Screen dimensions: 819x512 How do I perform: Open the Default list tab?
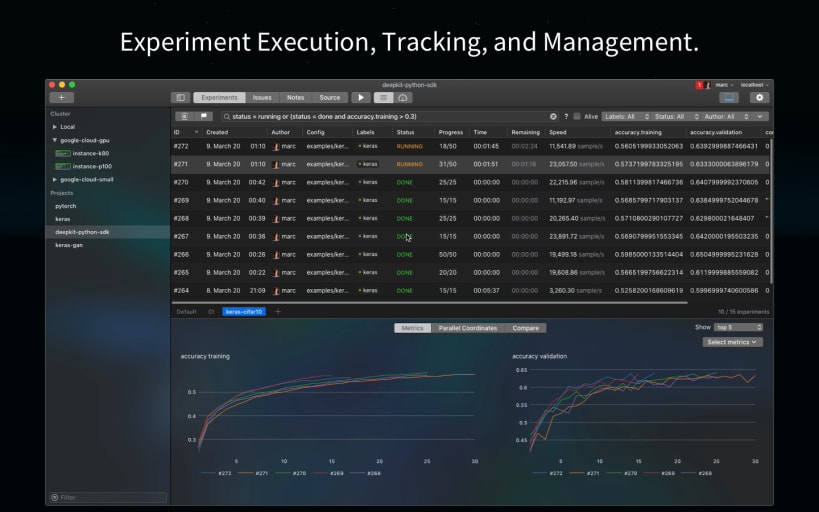pos(186,312)
